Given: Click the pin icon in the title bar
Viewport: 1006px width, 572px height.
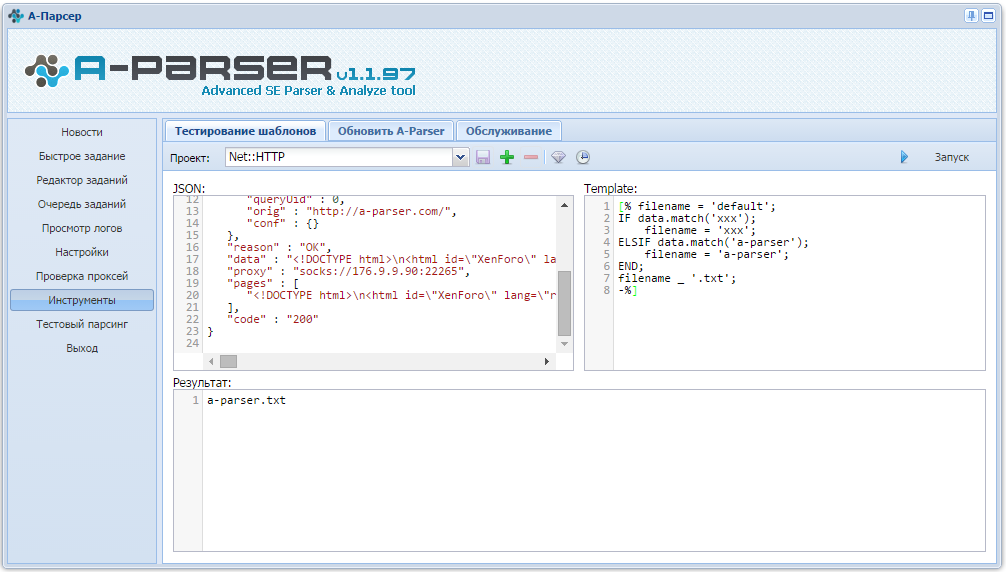Looking at the screenshot, I should (971, 15).
